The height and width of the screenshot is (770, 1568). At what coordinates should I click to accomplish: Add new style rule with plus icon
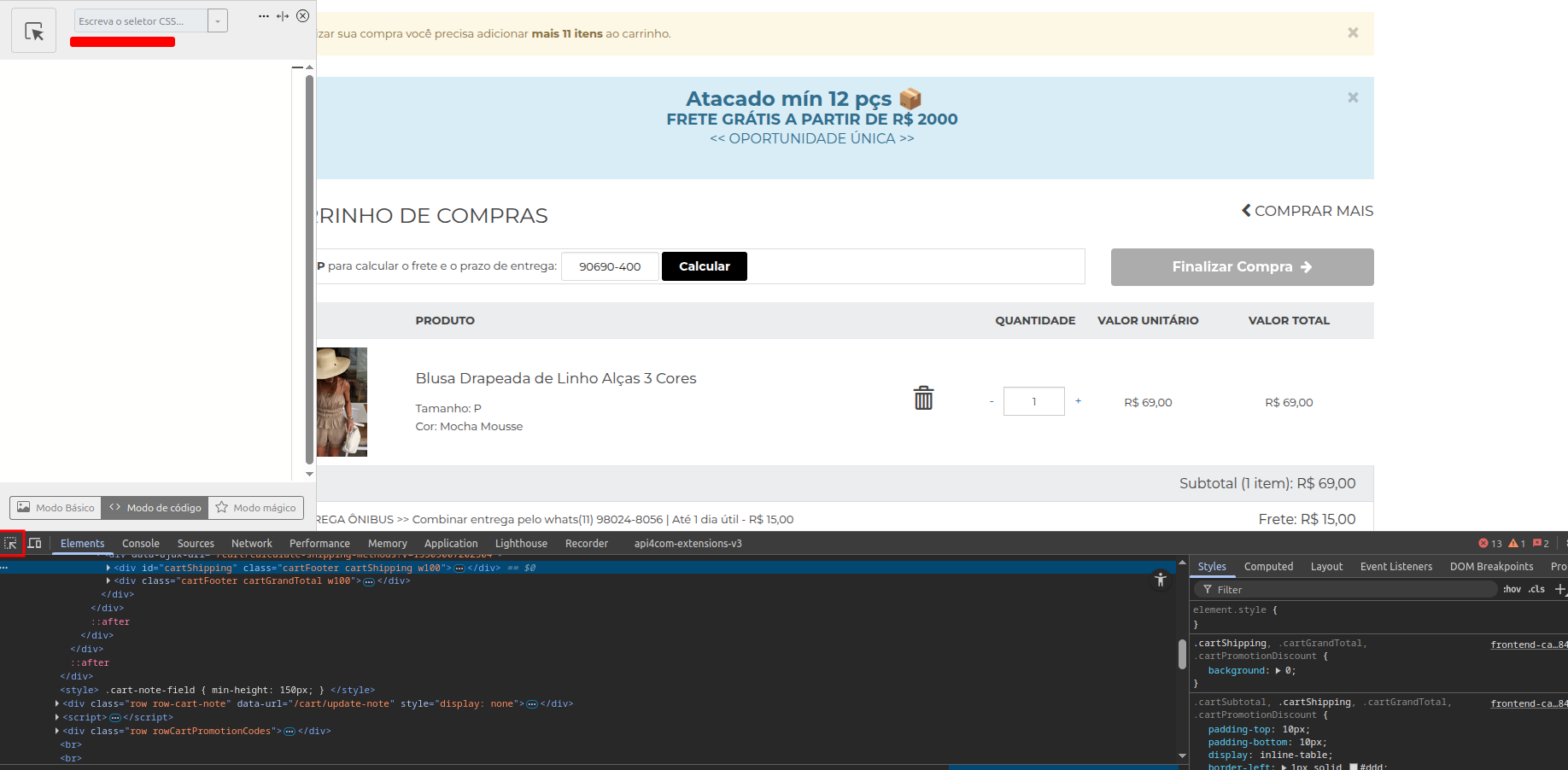(x=1560, y=589)
